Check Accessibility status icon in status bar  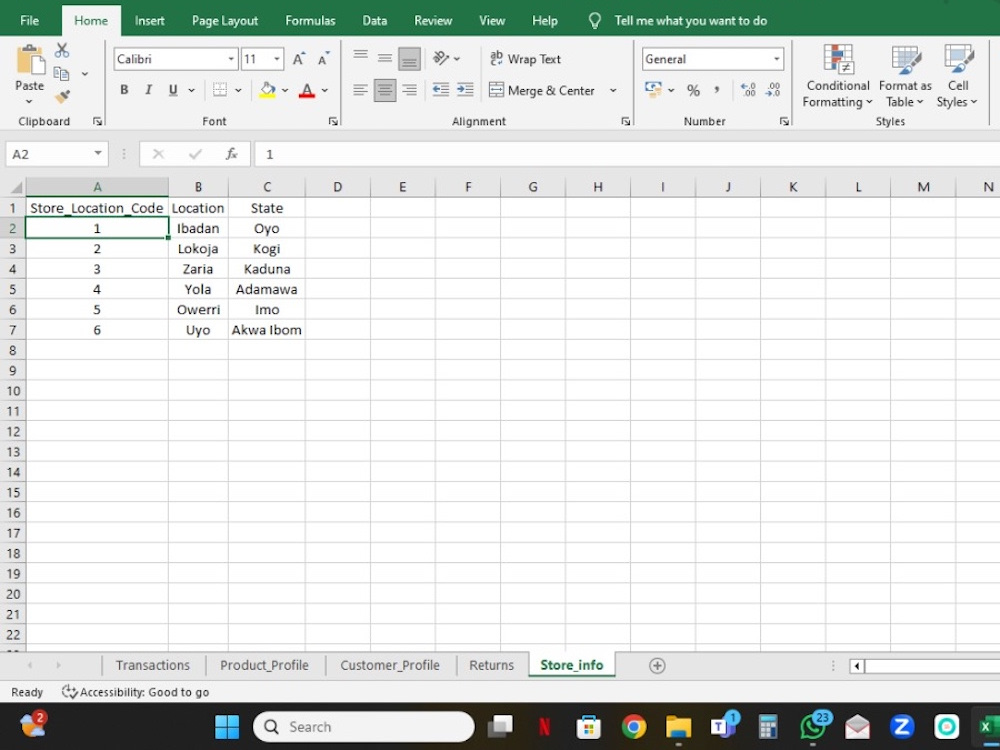click(70, 692)
